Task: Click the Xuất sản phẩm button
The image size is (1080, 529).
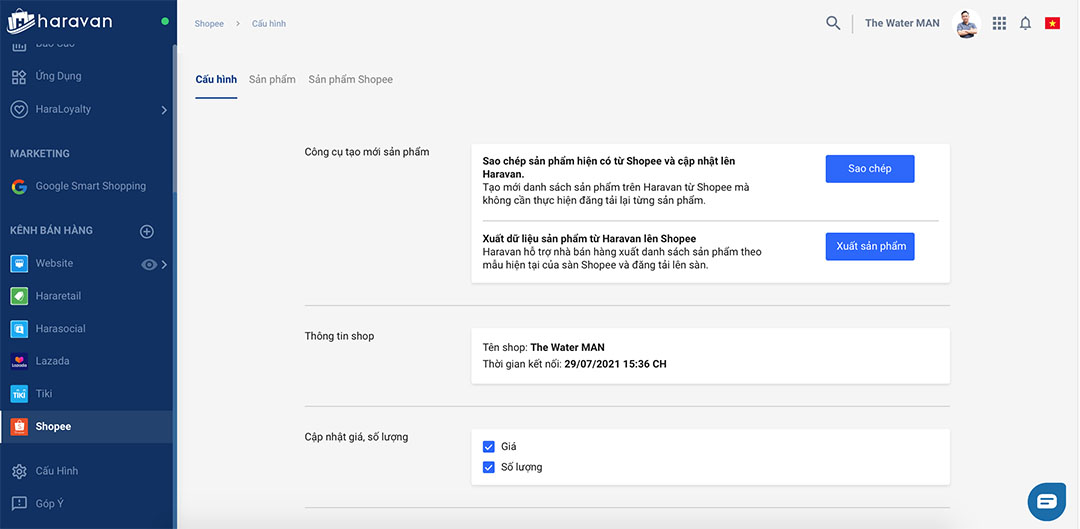Action: [x=870, y=246]
